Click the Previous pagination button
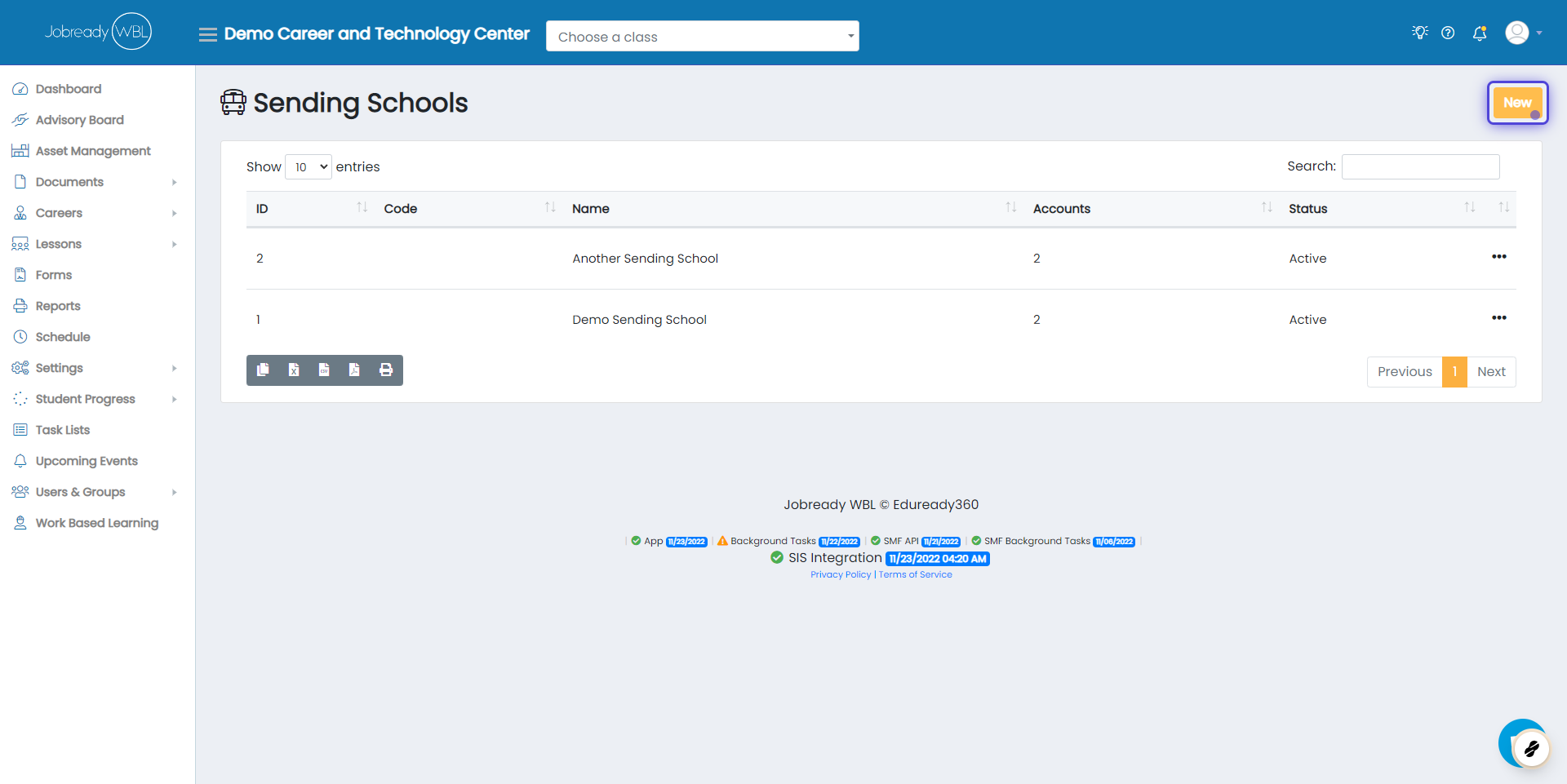Screen dimensions: 1567x784 pos(1405,372)
